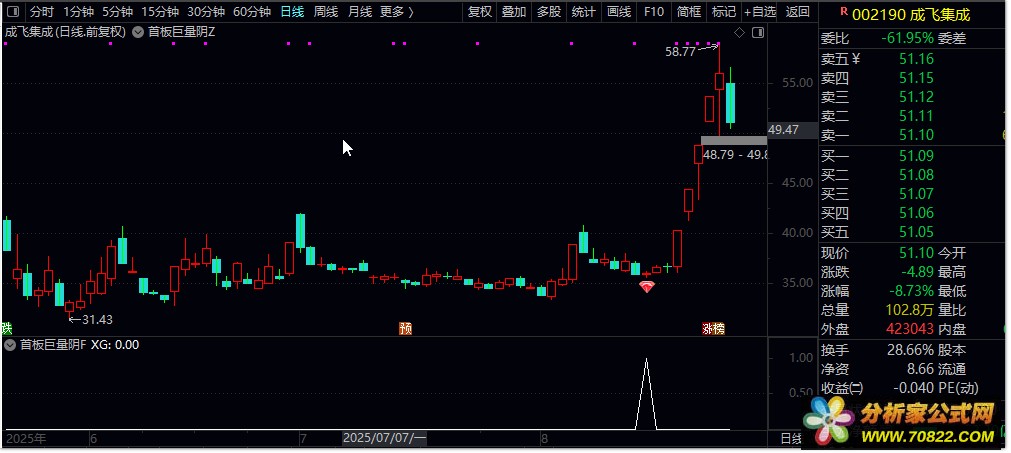Click the 委比 value -61.95%
1011x453 pixels.
pyautogui.click(x=907, y=39)
